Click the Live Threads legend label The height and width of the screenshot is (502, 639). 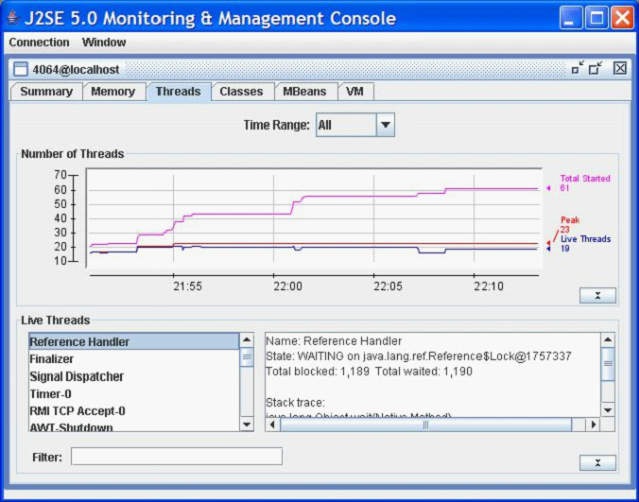click(585, 239)
